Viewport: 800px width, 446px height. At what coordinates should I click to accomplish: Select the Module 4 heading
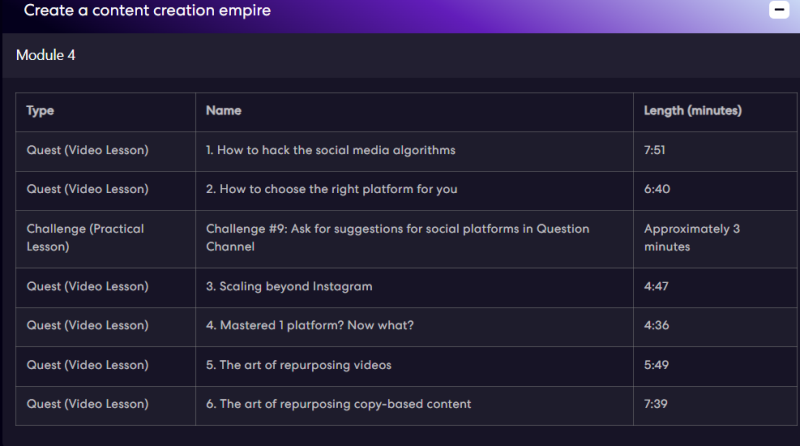coord(45,55)
